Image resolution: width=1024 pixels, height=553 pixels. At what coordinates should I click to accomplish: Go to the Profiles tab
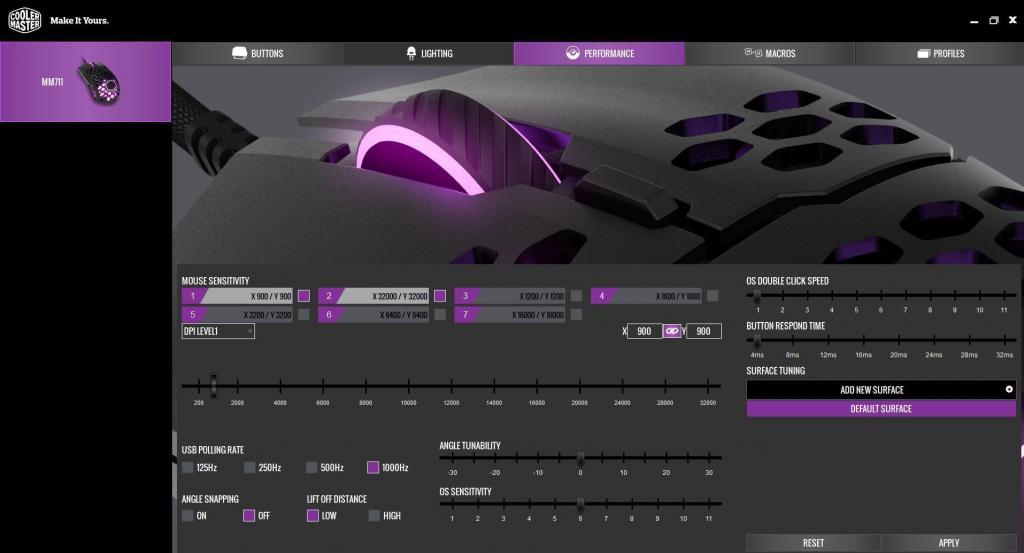(x=940, y=53)
